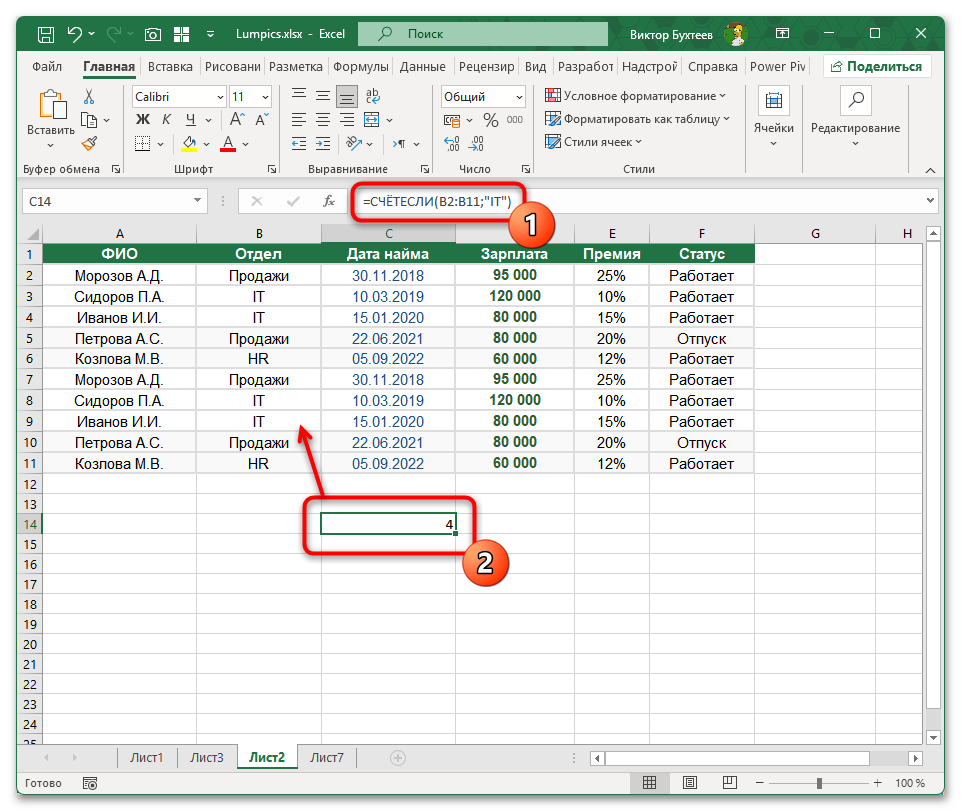961x811 pixels.
Task: Open the Name Box dropdown arrow
Action: [x=197, y=200]
